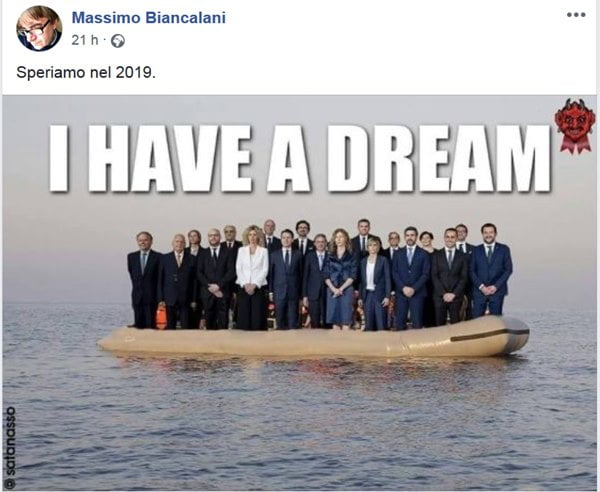
Task: Click the man standing at the far left of the raft
Action: [143, 279]
